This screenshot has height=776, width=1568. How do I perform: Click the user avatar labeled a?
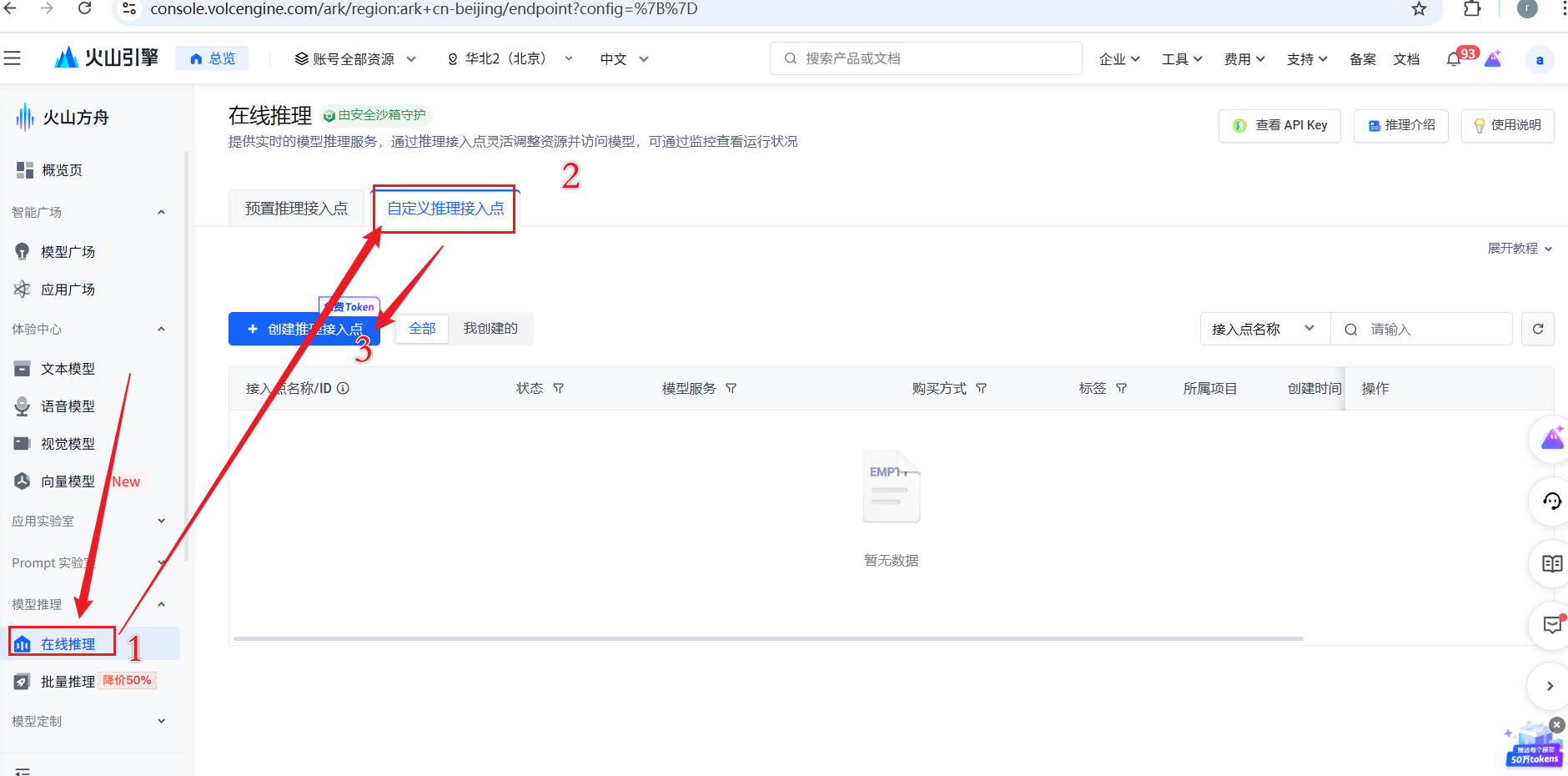[x=1539, y=59]
